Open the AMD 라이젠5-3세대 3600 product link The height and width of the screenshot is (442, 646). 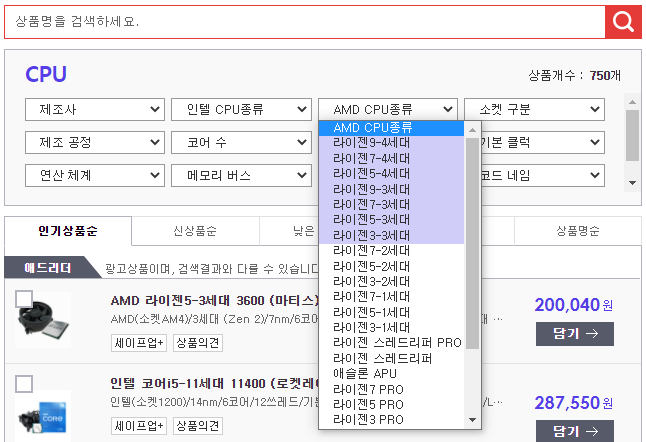pyautogui.click(x=214, y=301)
